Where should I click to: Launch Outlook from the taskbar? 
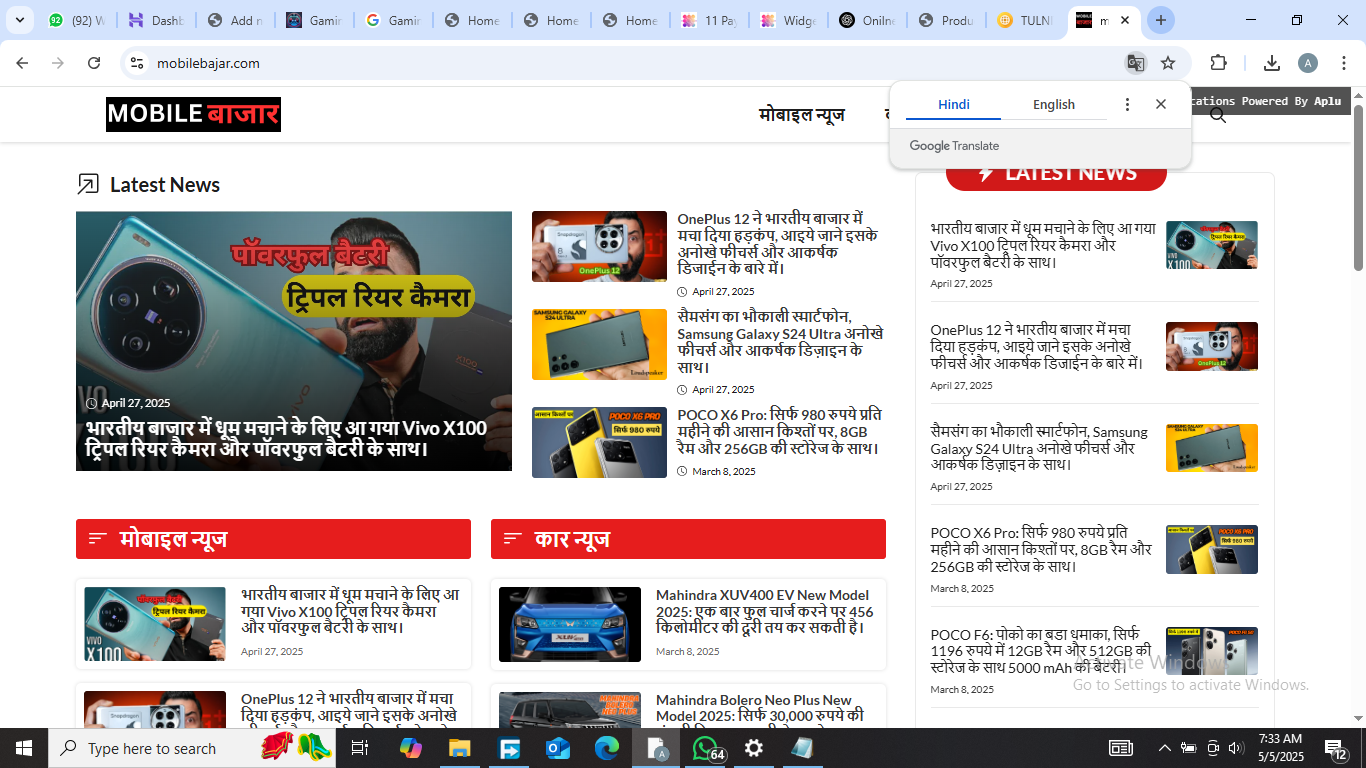click(x=558, y=748)
